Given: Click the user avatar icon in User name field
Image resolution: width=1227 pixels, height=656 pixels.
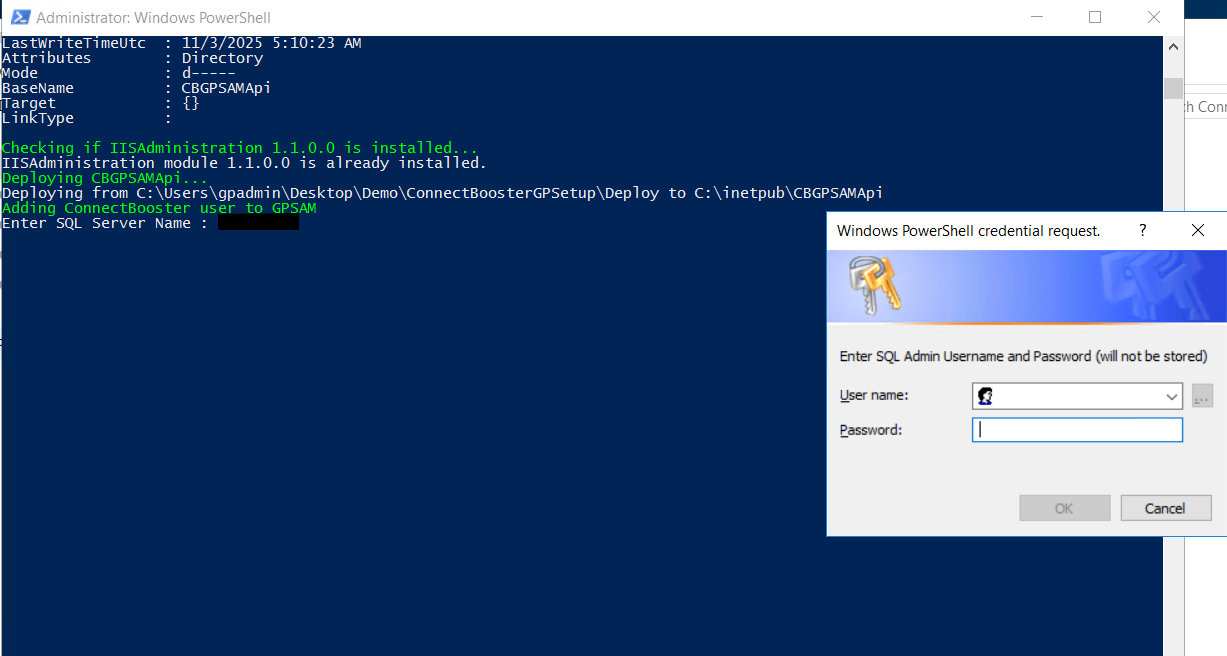Looking at the screenshot, I should coord(985,396).
